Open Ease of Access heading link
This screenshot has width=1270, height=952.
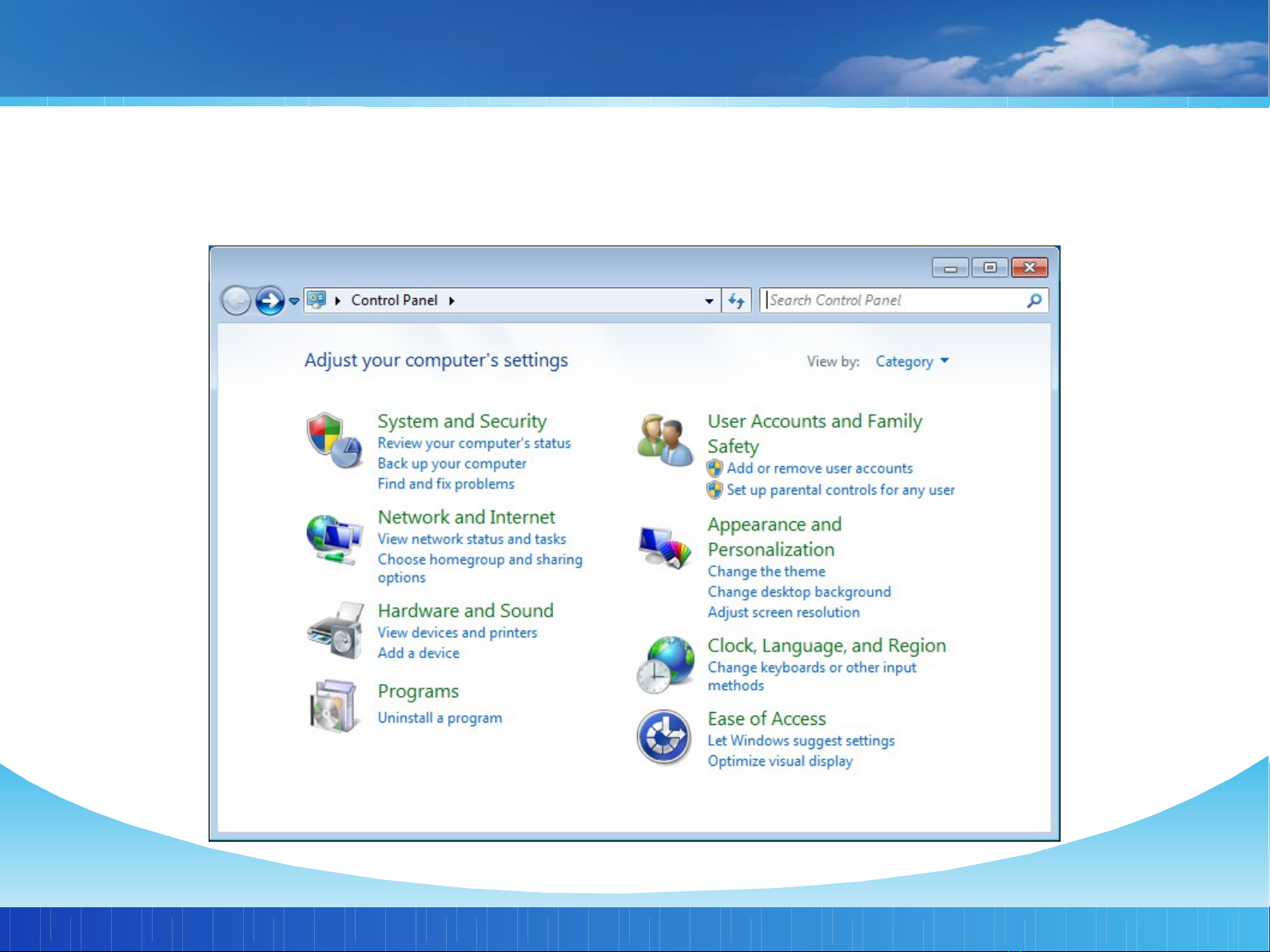766,719
